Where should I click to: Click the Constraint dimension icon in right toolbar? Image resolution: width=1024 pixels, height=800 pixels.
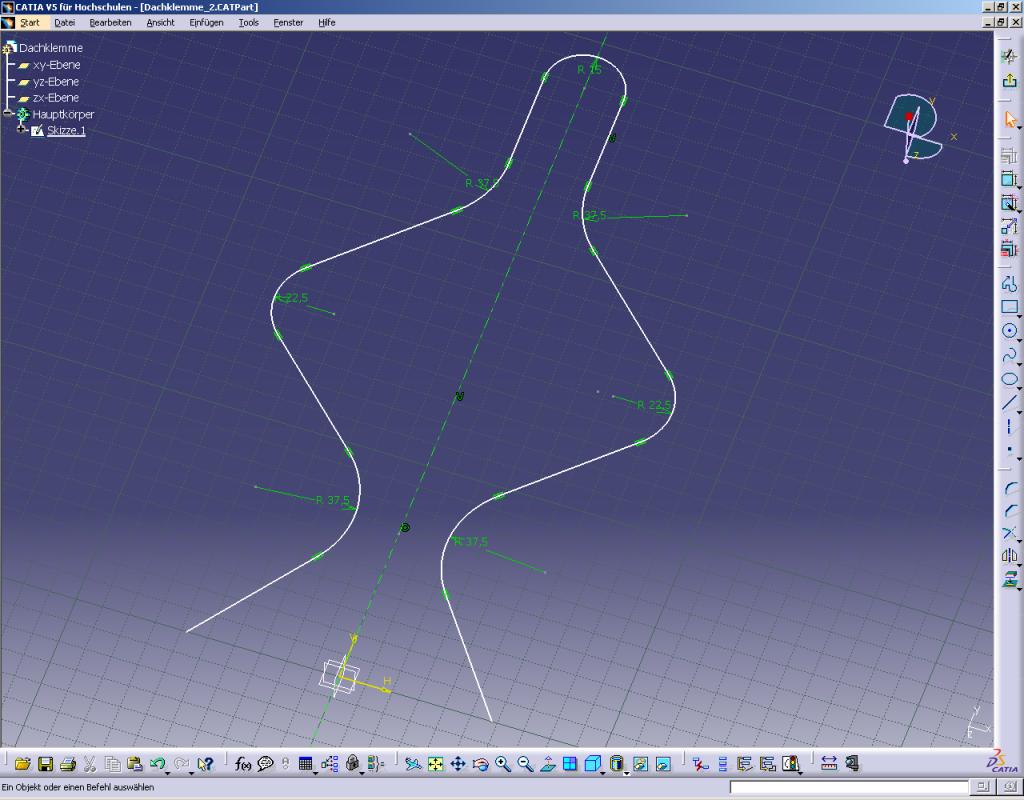[x=1009, y=179]
